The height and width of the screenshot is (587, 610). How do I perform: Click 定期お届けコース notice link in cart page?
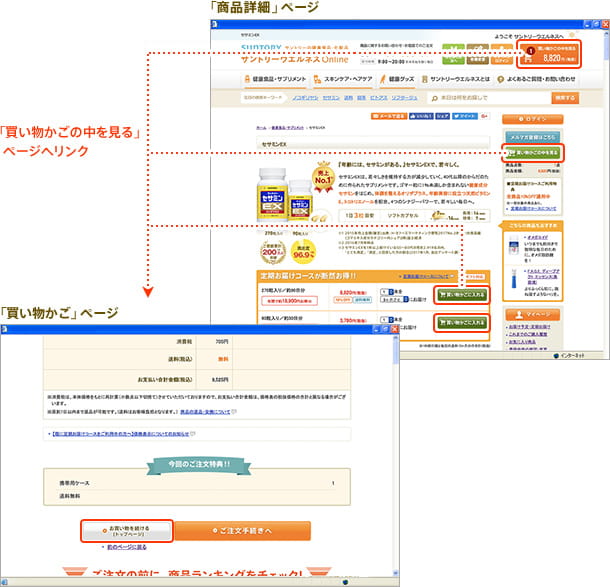pyautogui.click(x=121, y=434)
